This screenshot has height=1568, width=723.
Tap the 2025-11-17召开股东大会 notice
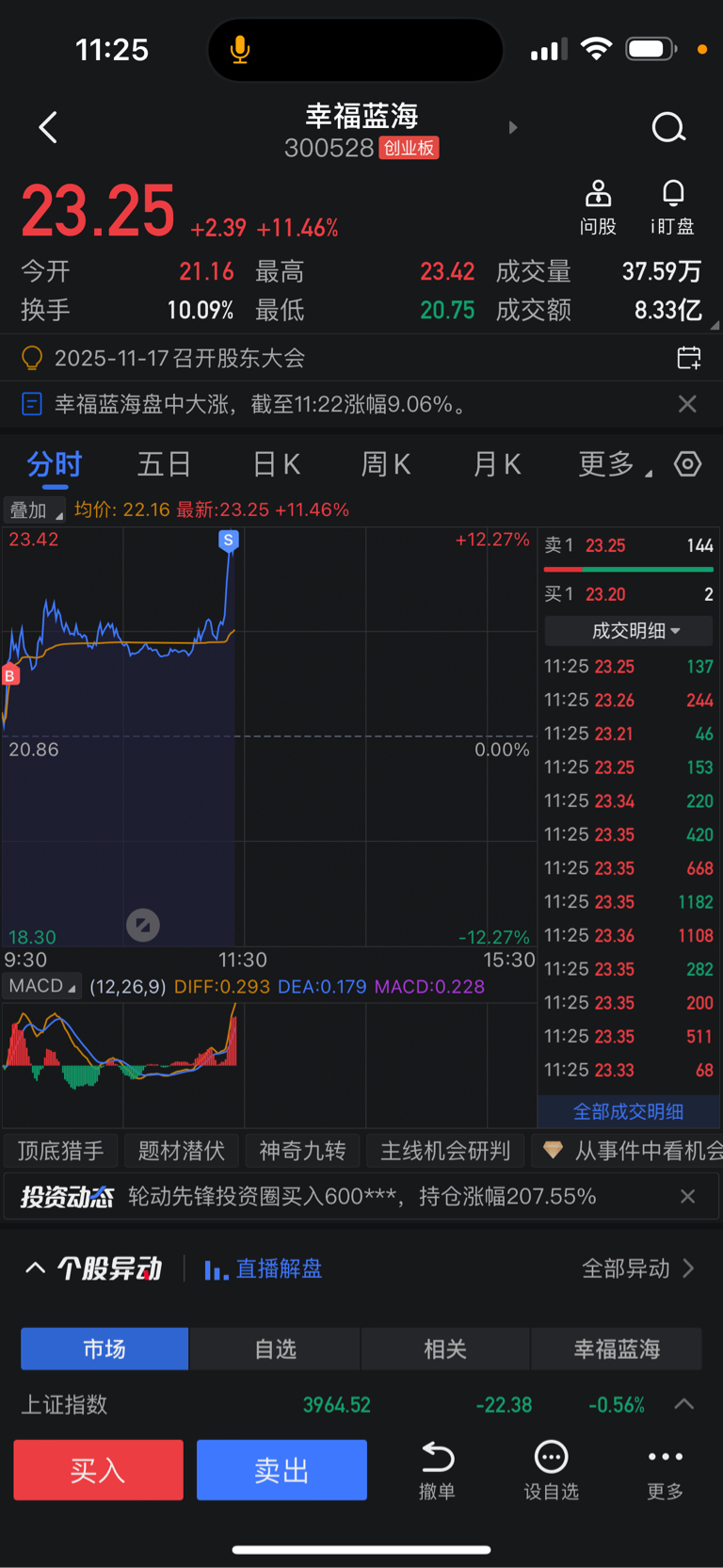coord(180,358)
